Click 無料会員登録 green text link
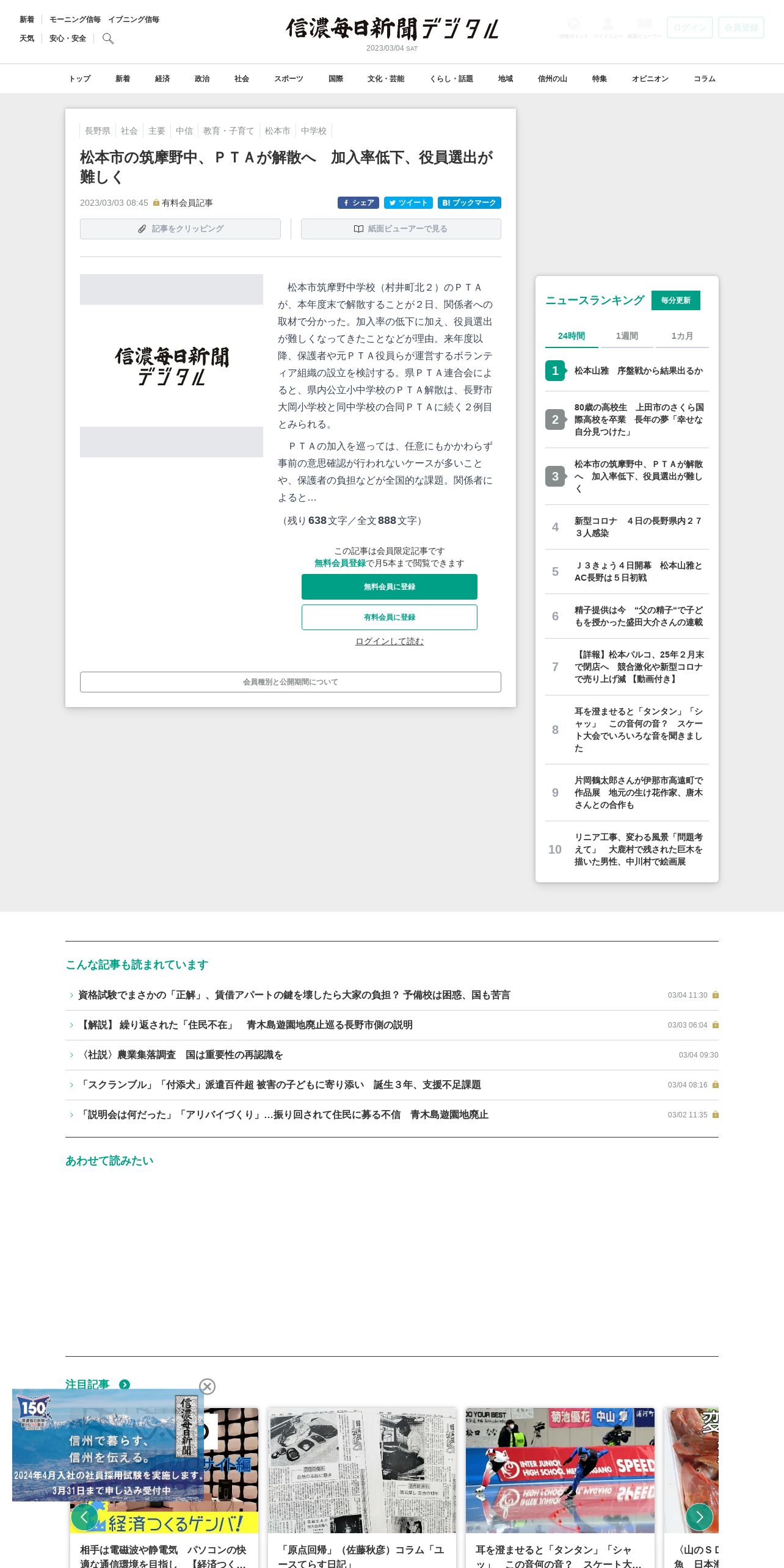Image resolution: width=784 pixels, height=1568 pixels. (340, 563)
